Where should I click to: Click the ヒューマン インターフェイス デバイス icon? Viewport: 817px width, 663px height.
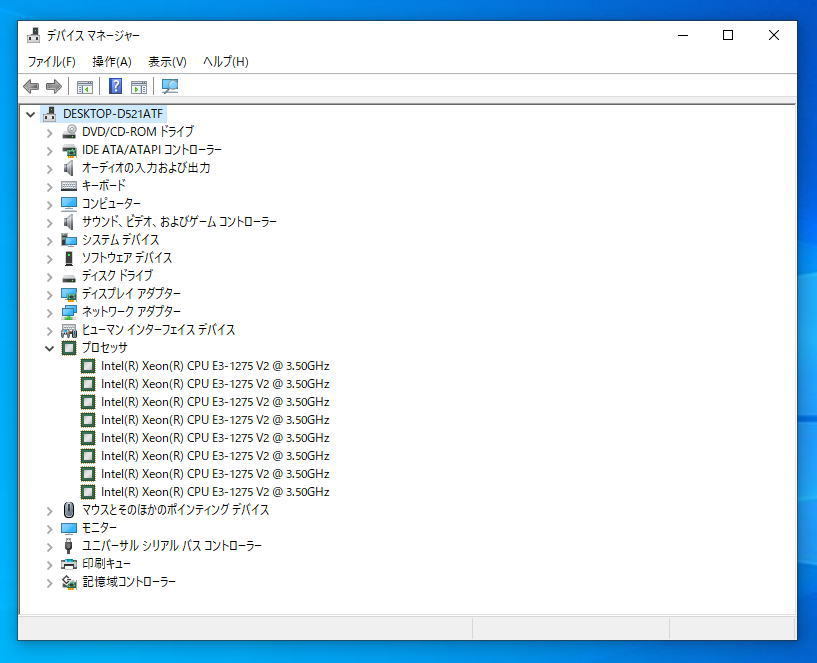click(69, 330)
